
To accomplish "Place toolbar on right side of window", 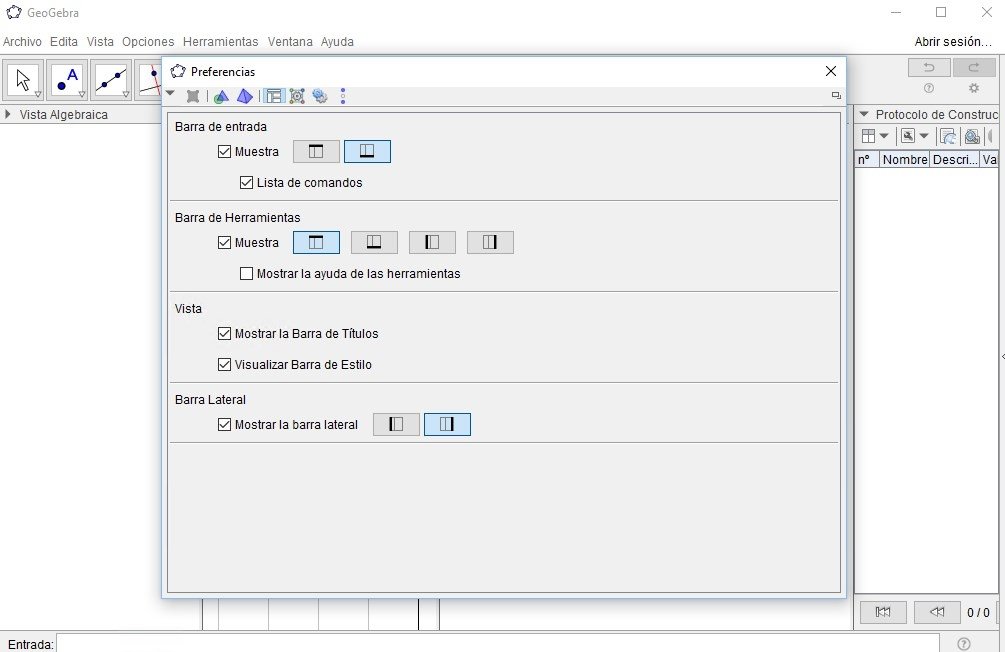I will pos(490,242).
